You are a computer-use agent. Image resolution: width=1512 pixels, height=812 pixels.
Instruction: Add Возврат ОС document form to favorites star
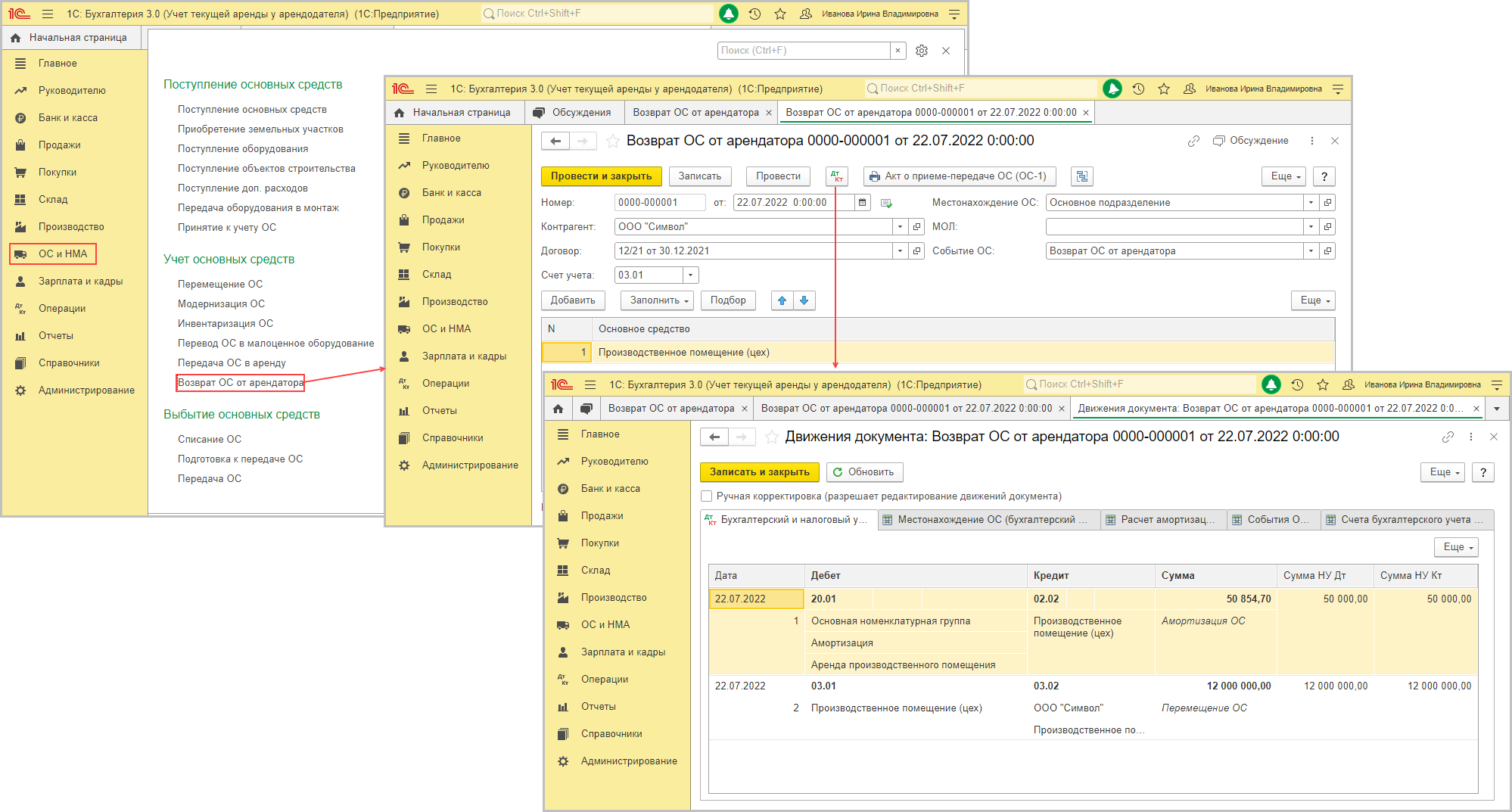point(613,141)
